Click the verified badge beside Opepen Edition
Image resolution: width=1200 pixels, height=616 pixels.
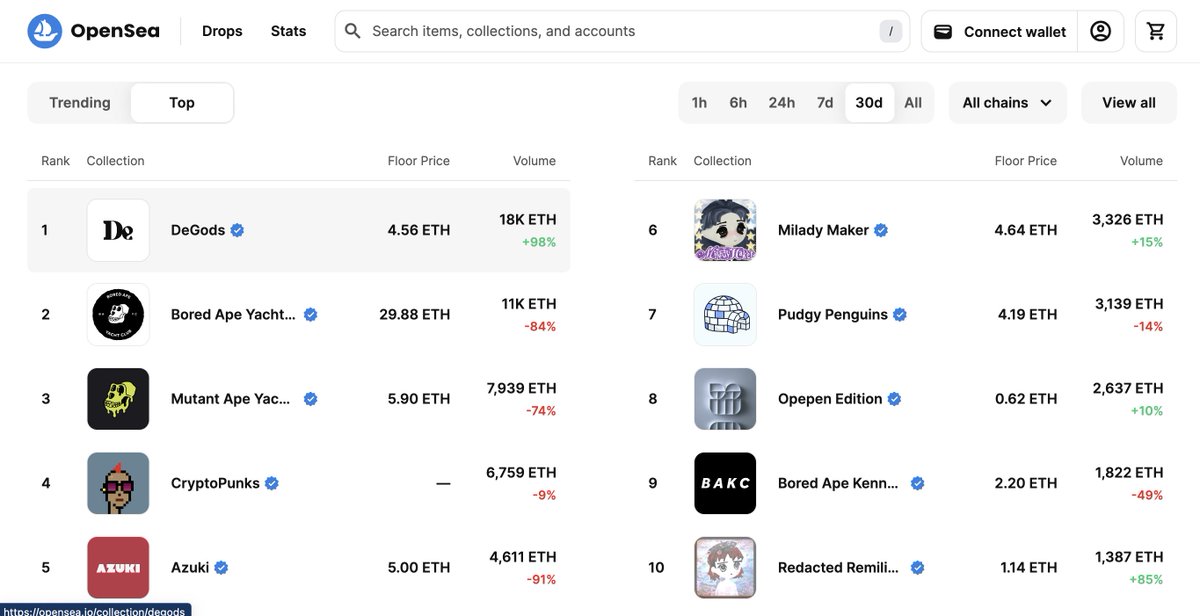click(894, 399)
